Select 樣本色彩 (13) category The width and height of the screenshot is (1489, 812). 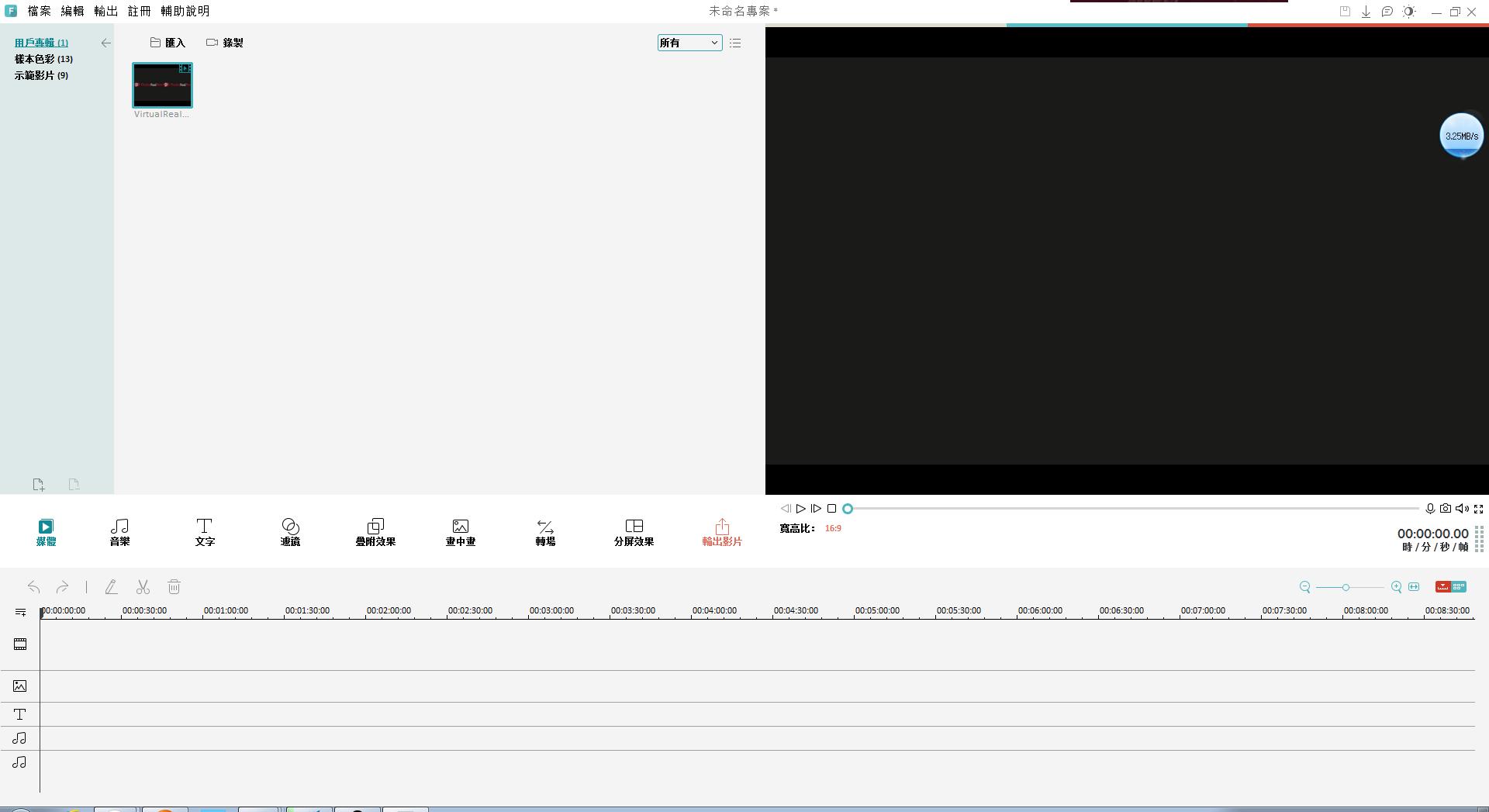point(43,59)
